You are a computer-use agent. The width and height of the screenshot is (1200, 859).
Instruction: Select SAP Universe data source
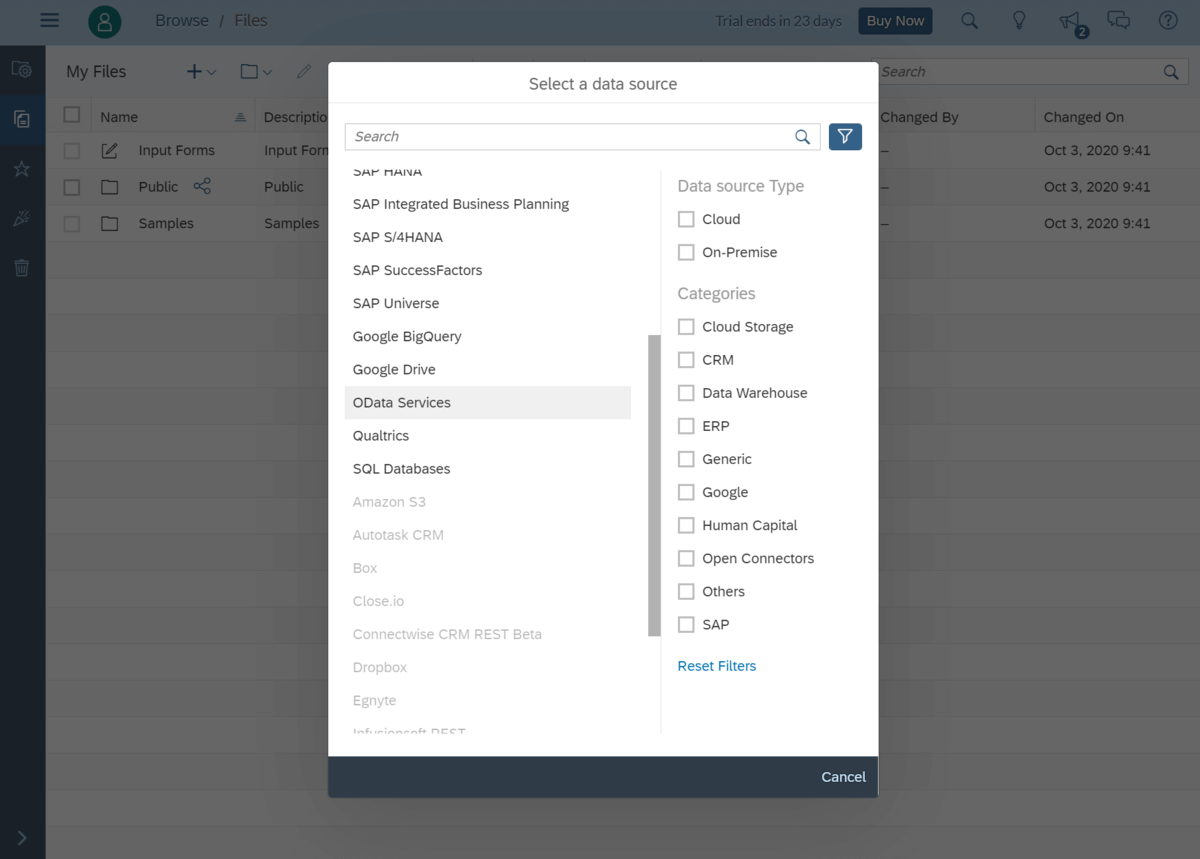[x=488, y=303]
